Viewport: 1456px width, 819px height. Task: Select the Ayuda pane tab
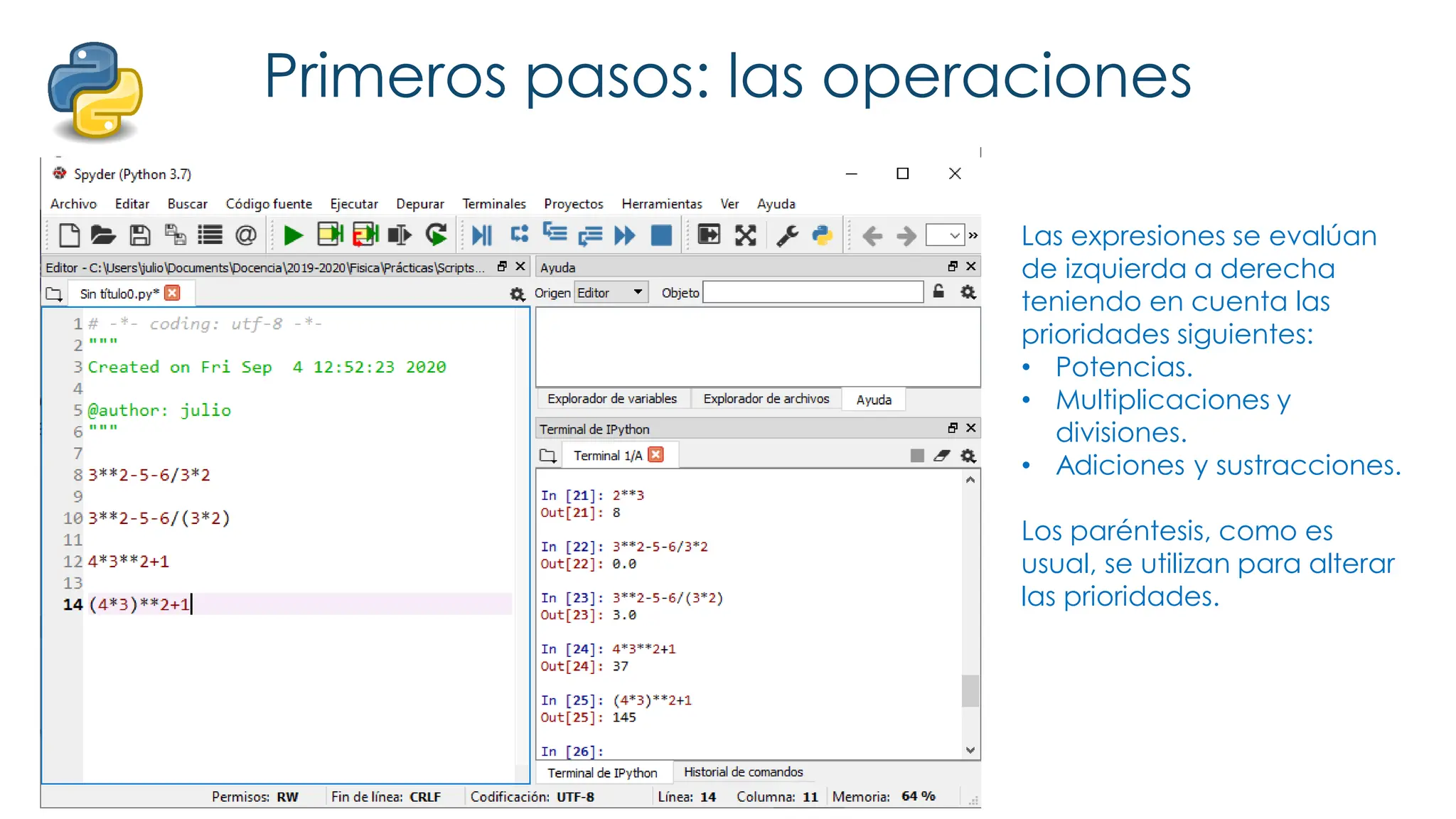874,400
